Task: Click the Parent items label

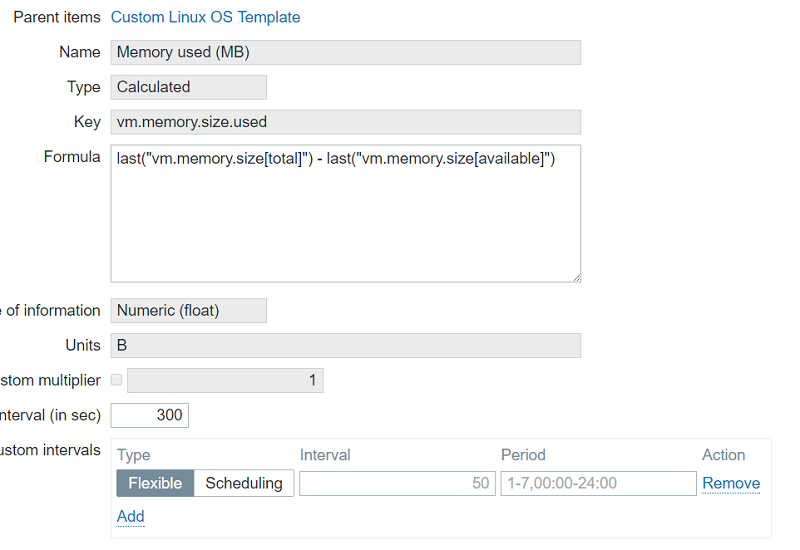Action: [56, 17]
